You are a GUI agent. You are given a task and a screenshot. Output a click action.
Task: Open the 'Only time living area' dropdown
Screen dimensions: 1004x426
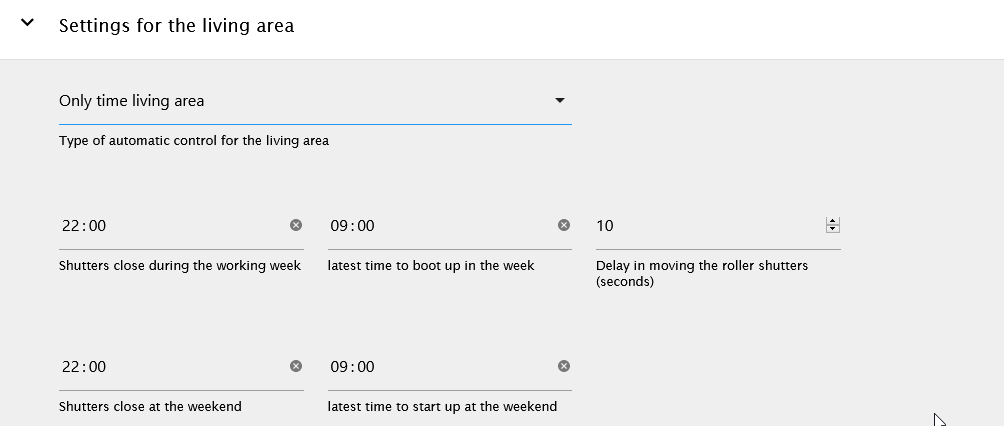[x=300, y=101]
